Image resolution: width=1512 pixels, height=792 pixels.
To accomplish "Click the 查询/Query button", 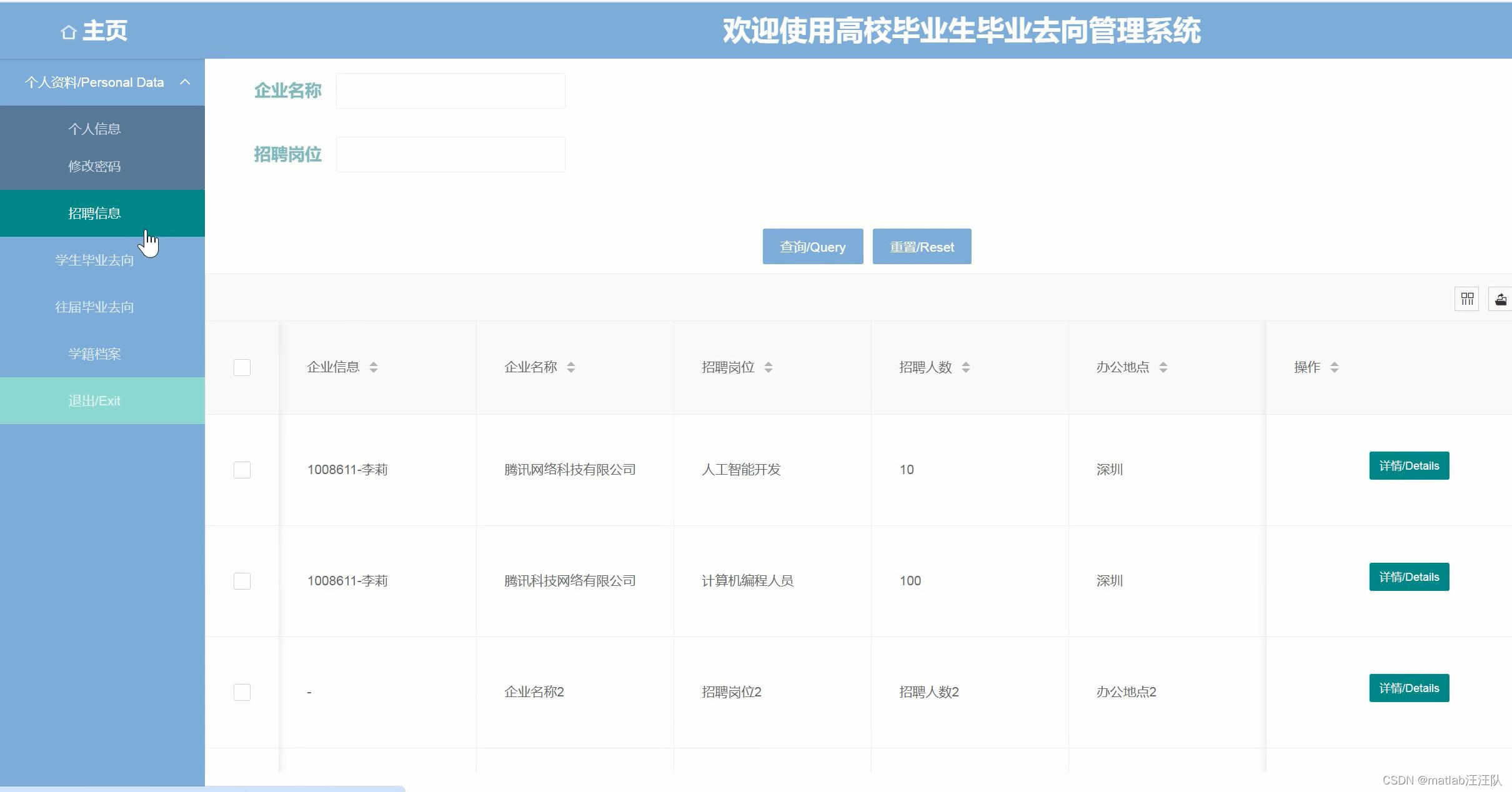I will tap(812, 247).
